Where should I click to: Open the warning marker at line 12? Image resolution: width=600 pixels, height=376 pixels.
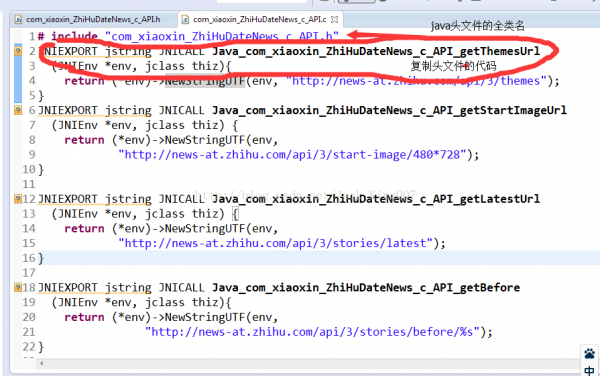[x=18, y=199]
